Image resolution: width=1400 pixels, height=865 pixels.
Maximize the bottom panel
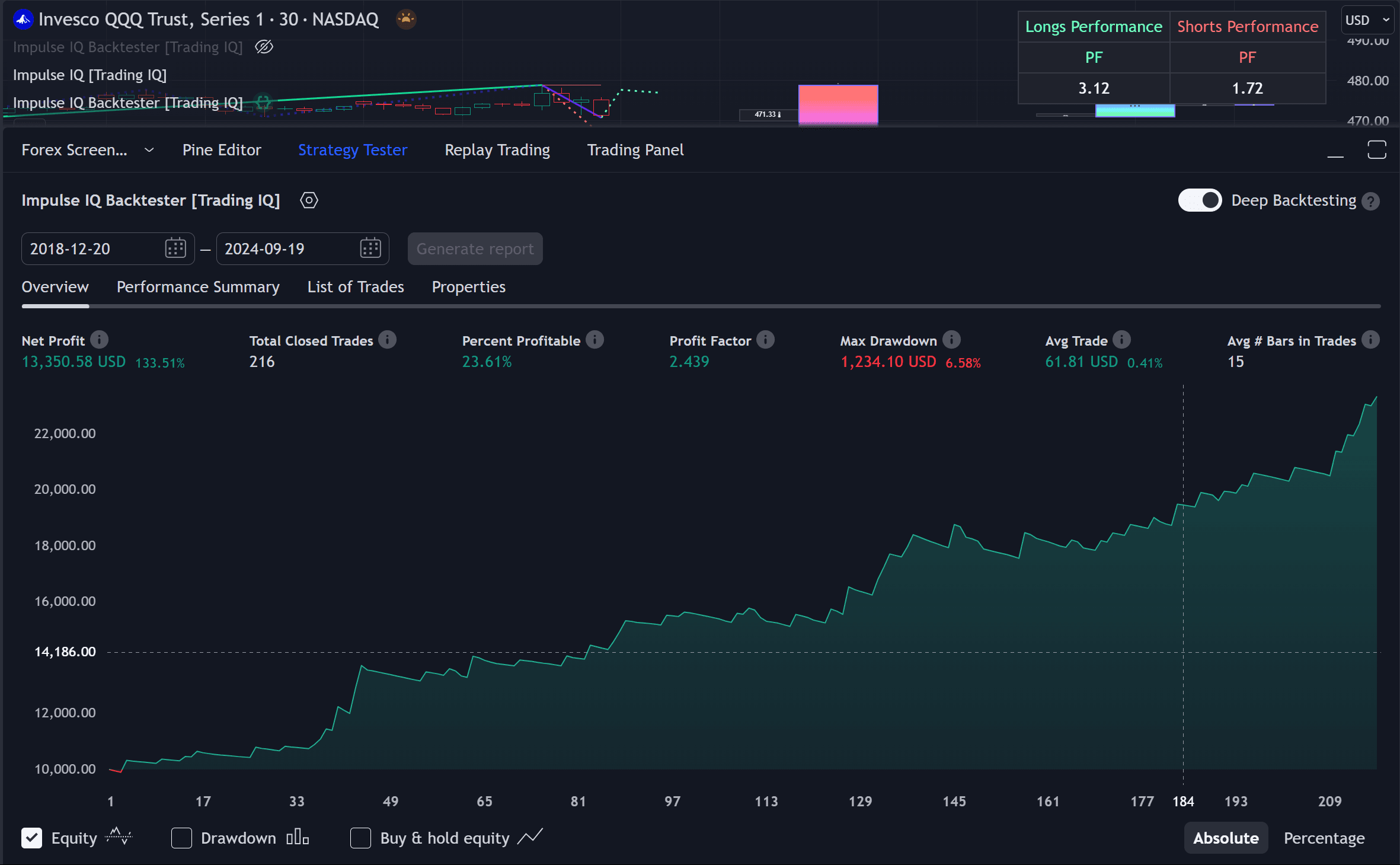(x=1377, y=150)
